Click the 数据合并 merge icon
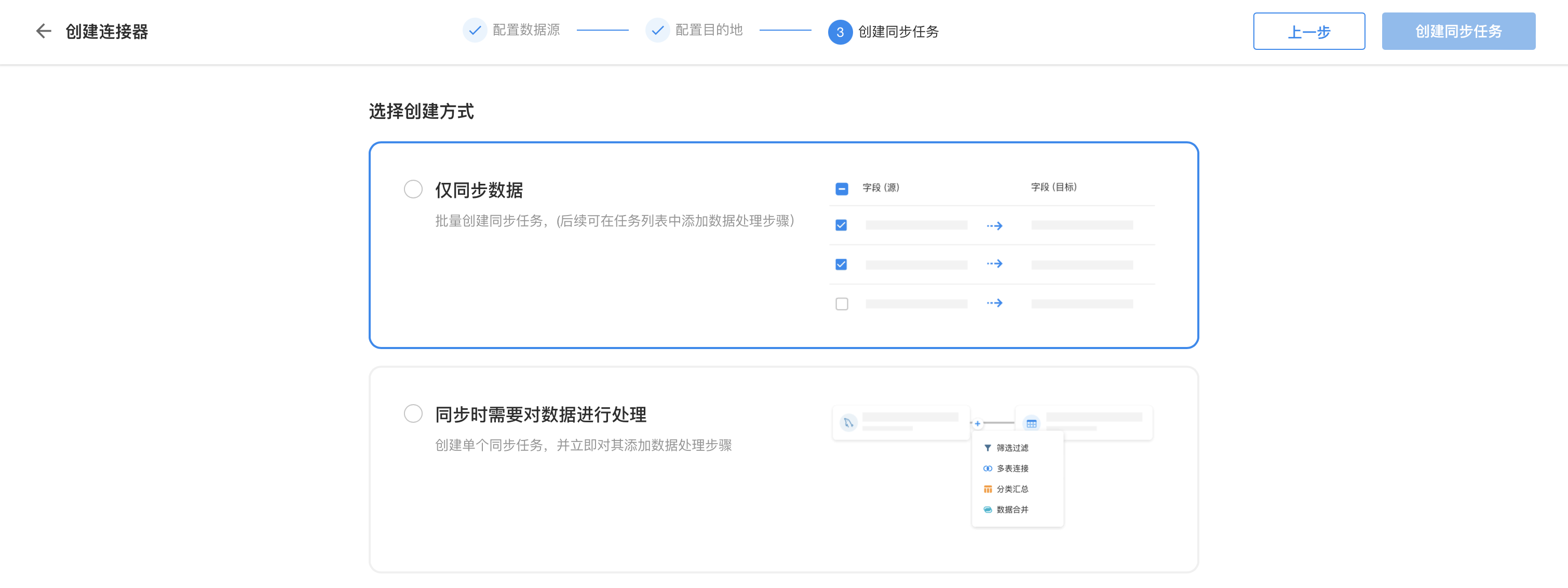 point(988,510)
